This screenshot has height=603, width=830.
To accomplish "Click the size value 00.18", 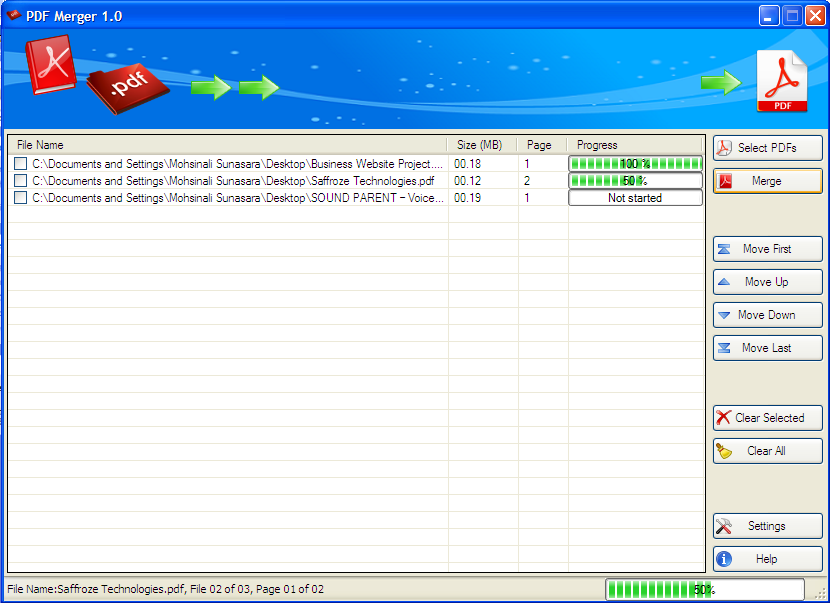I will coord(467,164).
